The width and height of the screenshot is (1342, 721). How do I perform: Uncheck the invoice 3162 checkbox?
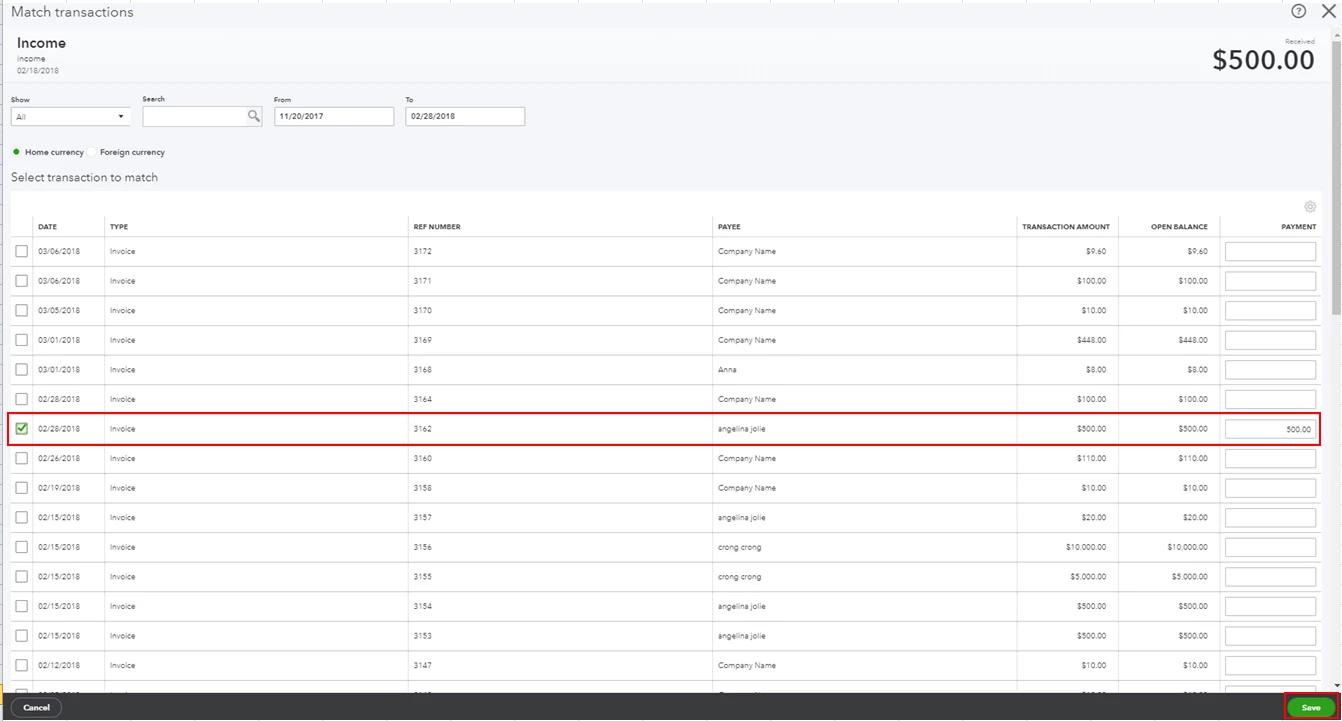pyautogui.click(x=21, y=428)
